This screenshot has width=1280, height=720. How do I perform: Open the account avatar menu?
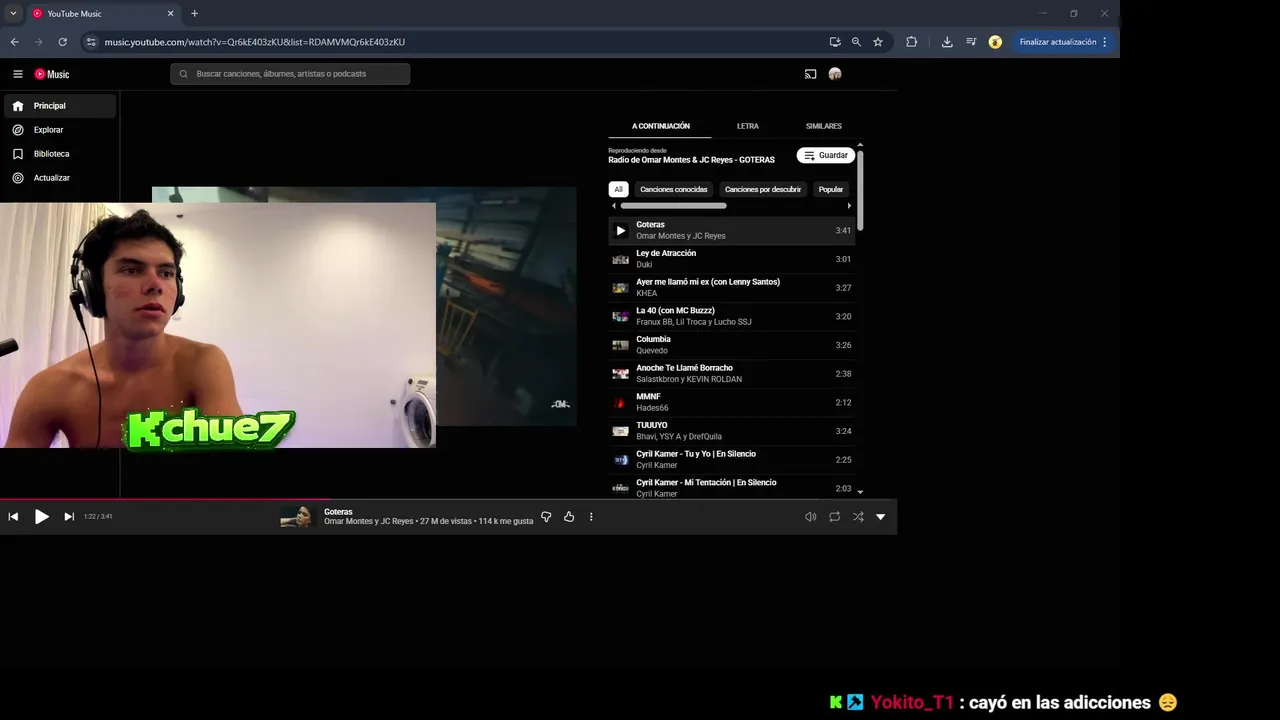coord(835,74)
